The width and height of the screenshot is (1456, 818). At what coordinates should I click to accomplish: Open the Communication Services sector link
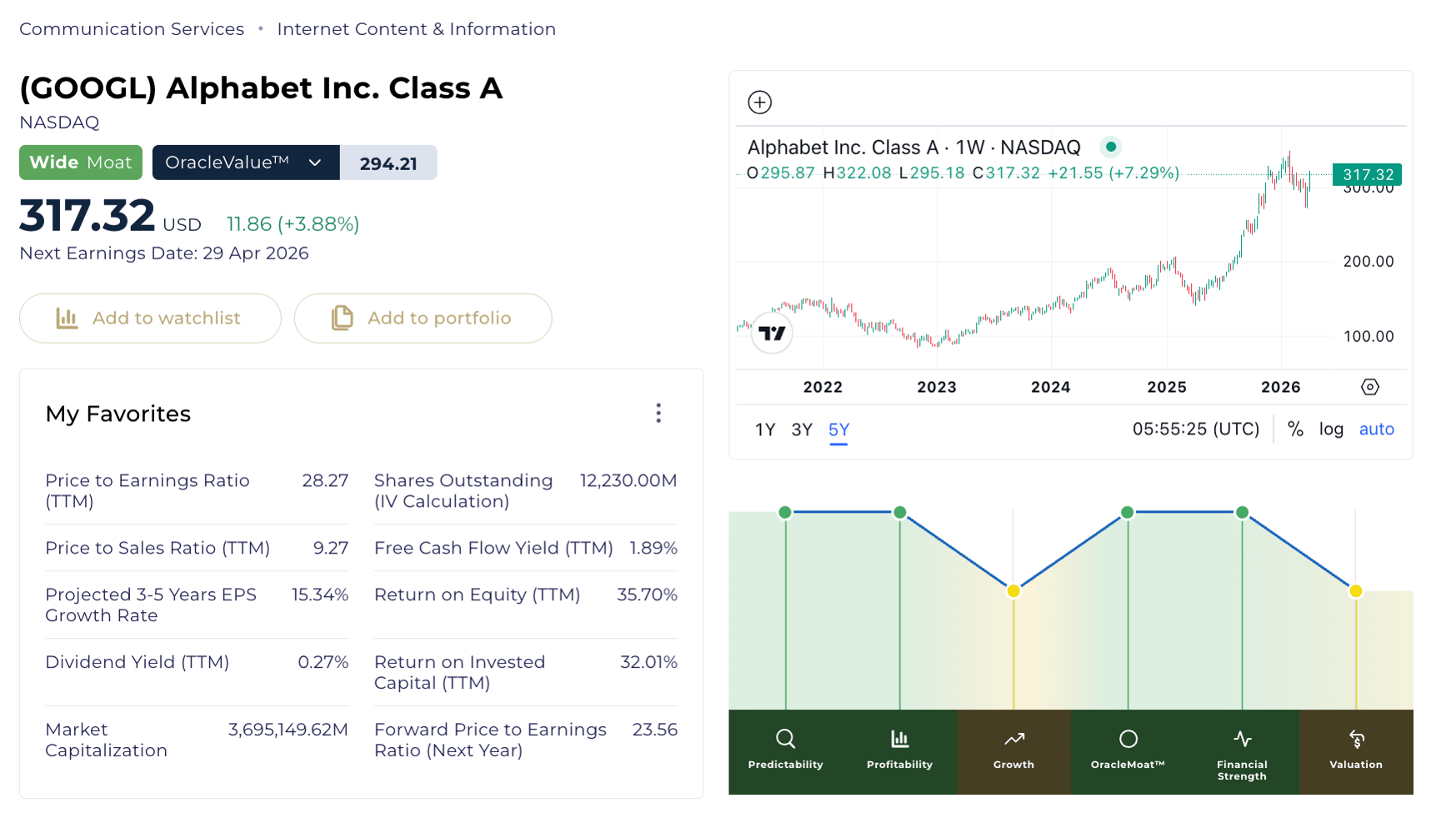(132, 29)
